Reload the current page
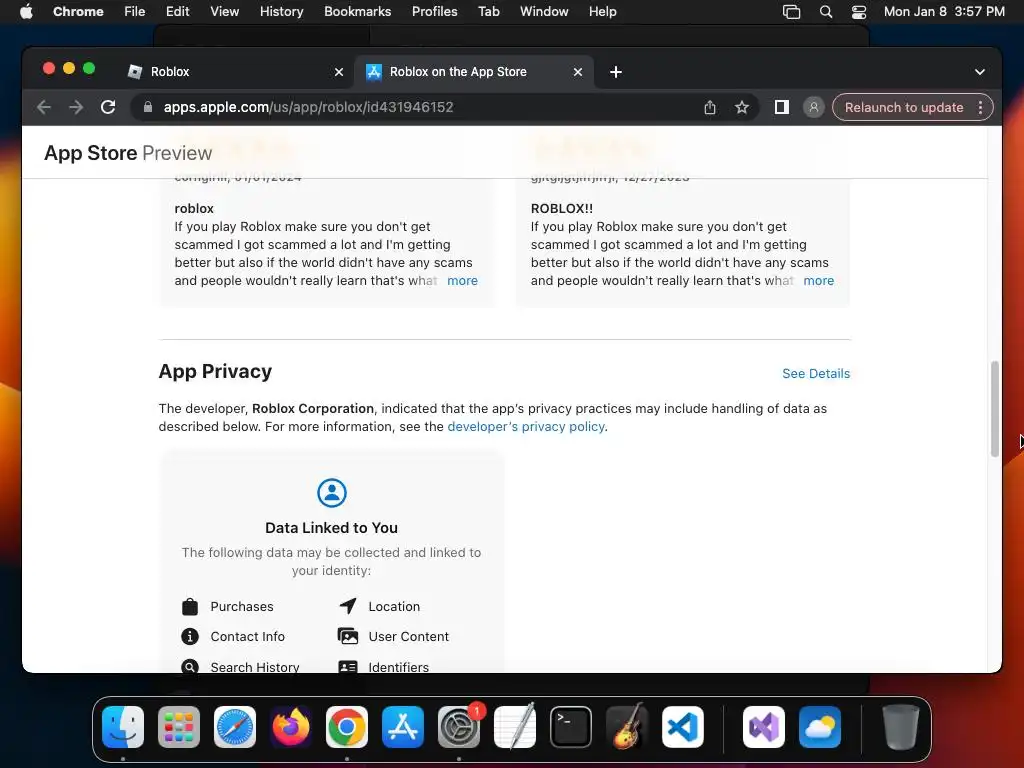 pyautogui.click(x=108, y=107)
